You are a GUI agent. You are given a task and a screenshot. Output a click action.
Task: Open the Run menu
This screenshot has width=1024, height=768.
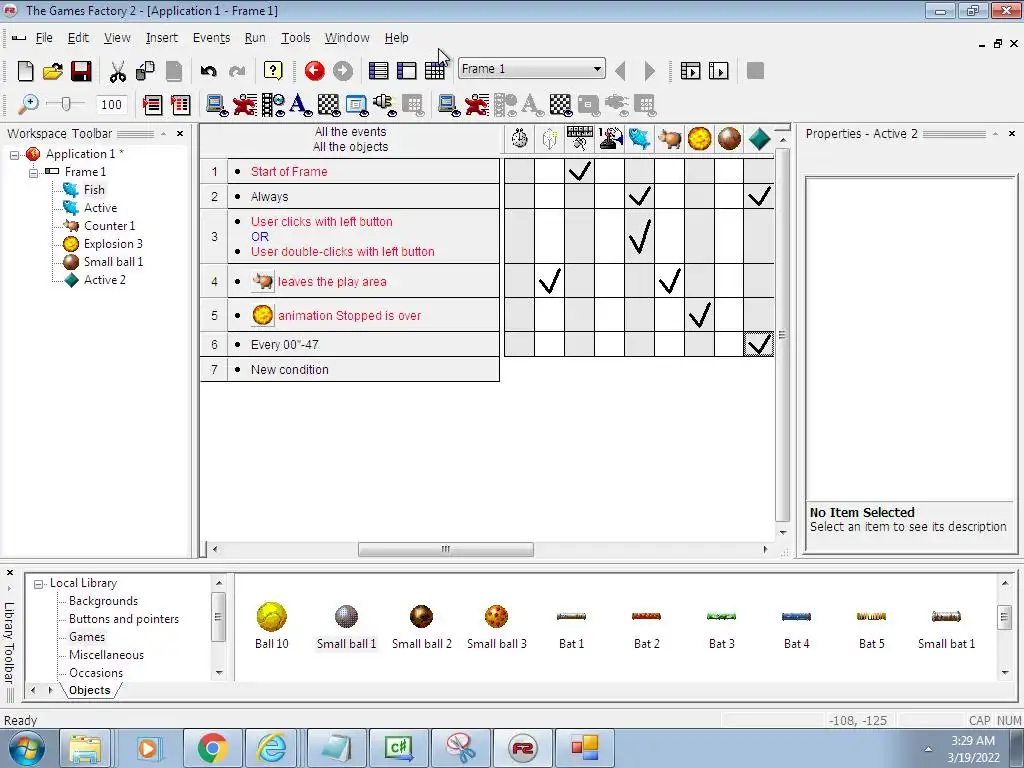click(255, 38)
